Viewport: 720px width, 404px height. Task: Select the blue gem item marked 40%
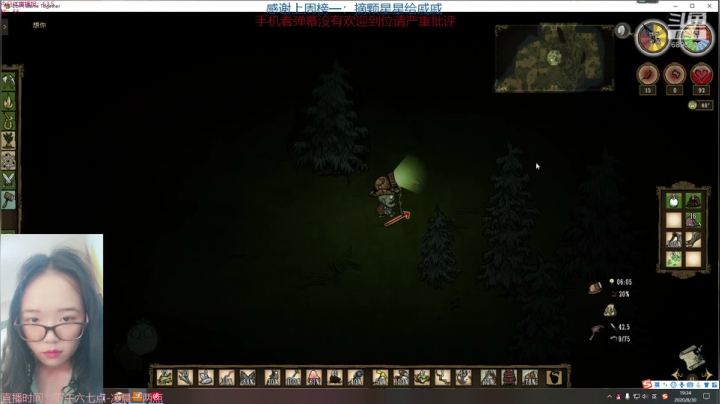[355, 377]
